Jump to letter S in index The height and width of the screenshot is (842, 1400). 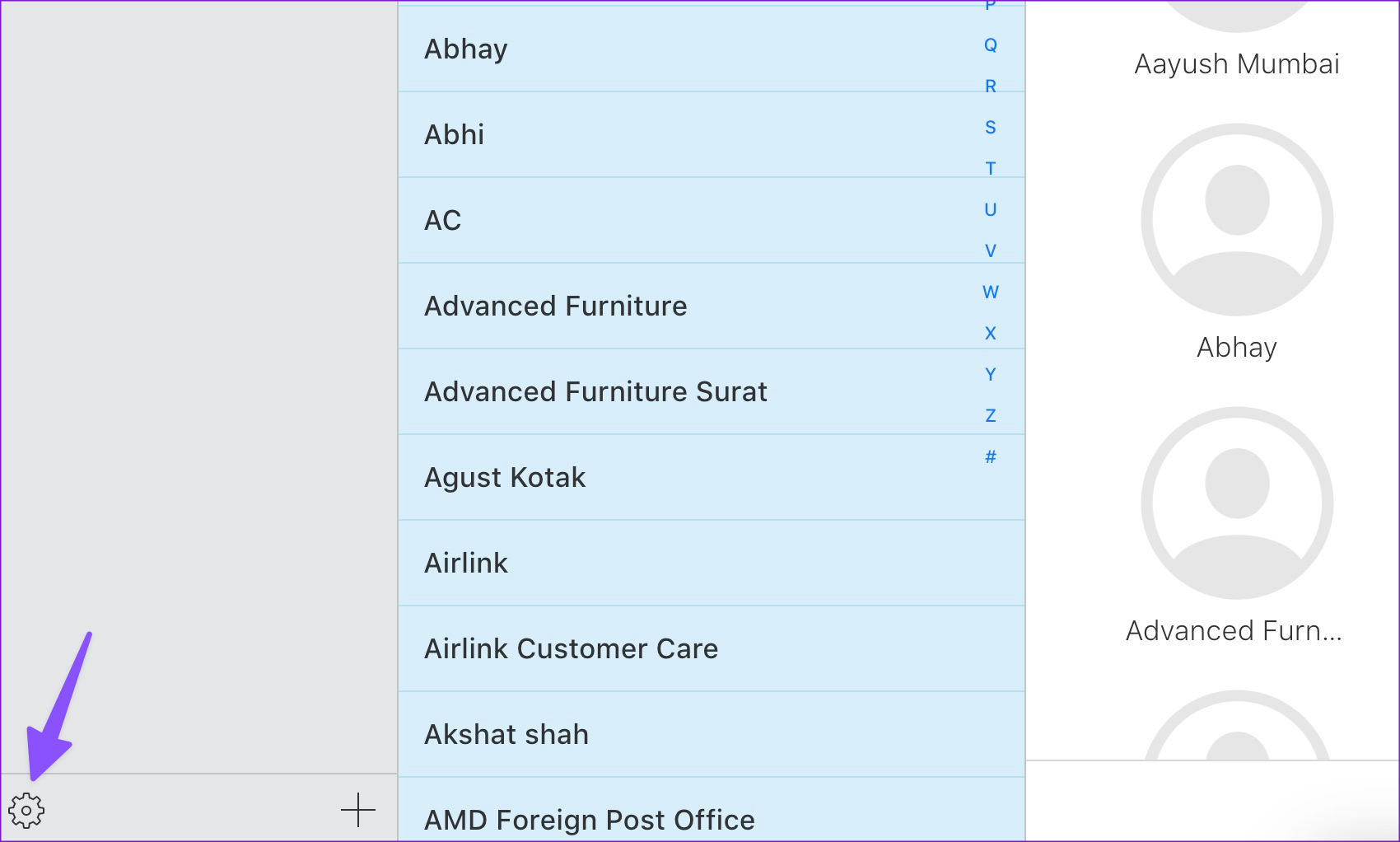click(991, 128)
